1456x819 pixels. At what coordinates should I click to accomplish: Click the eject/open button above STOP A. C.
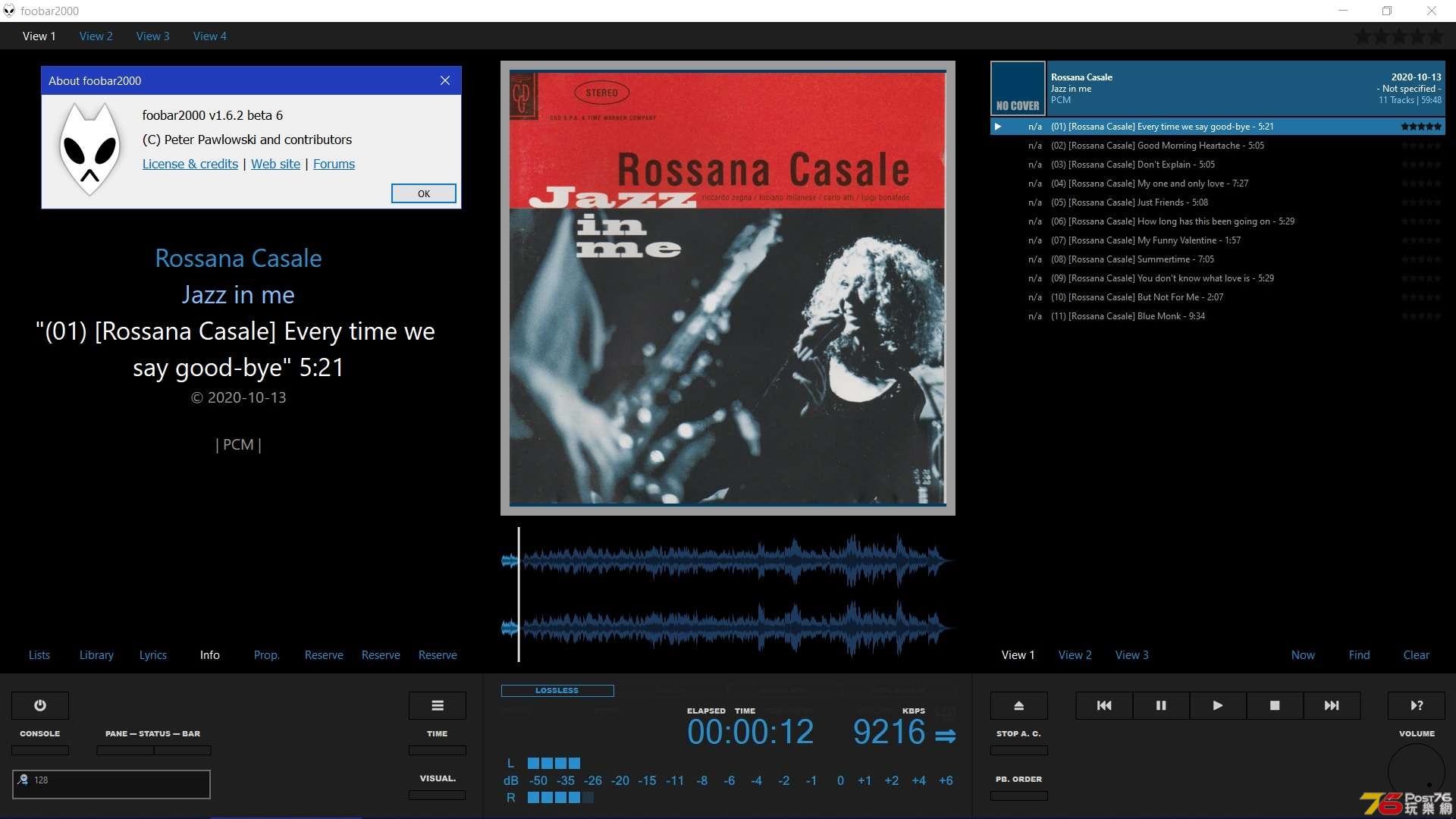(x=1019, y=705)
